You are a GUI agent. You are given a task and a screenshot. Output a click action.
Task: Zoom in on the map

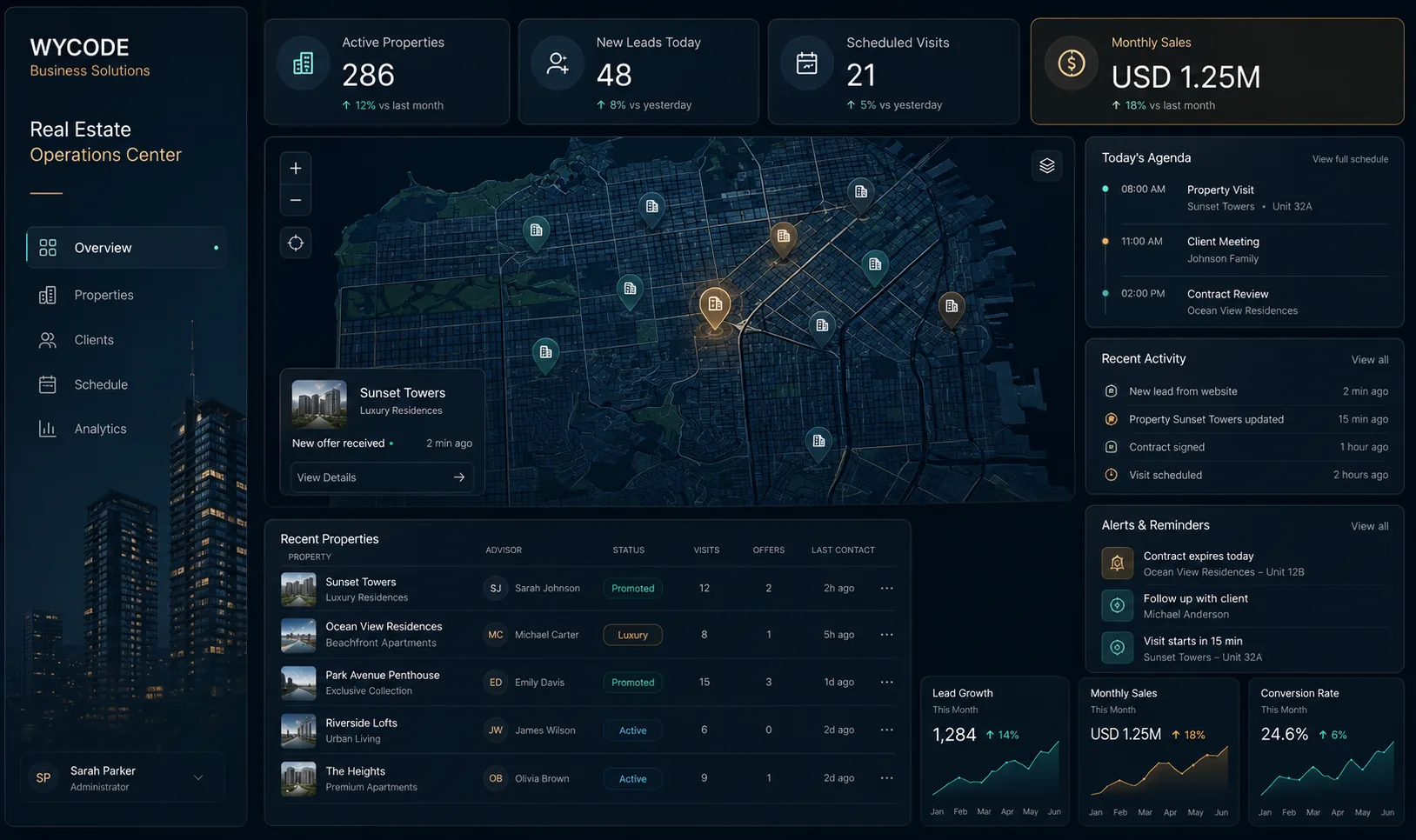click(x=296, y=168)
